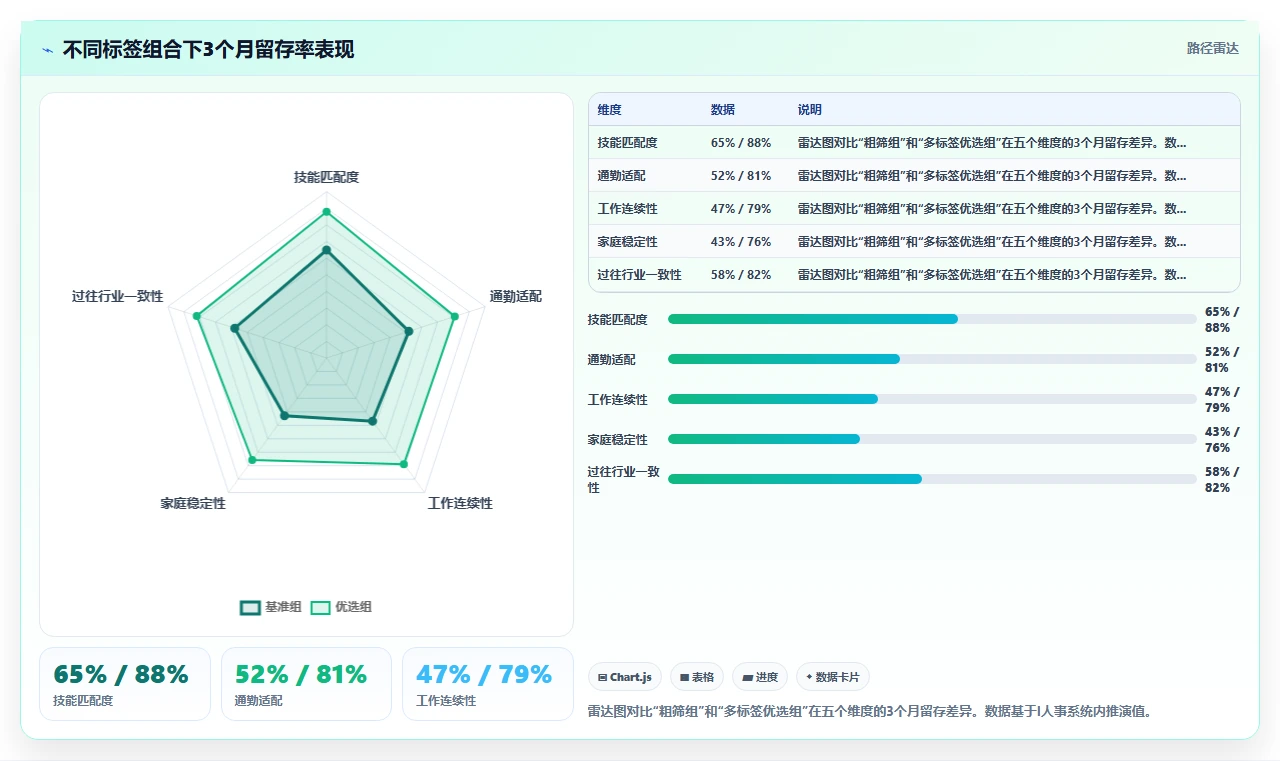
Task: Select the 家庭稳定性 table row
Action: click(914, 242)
